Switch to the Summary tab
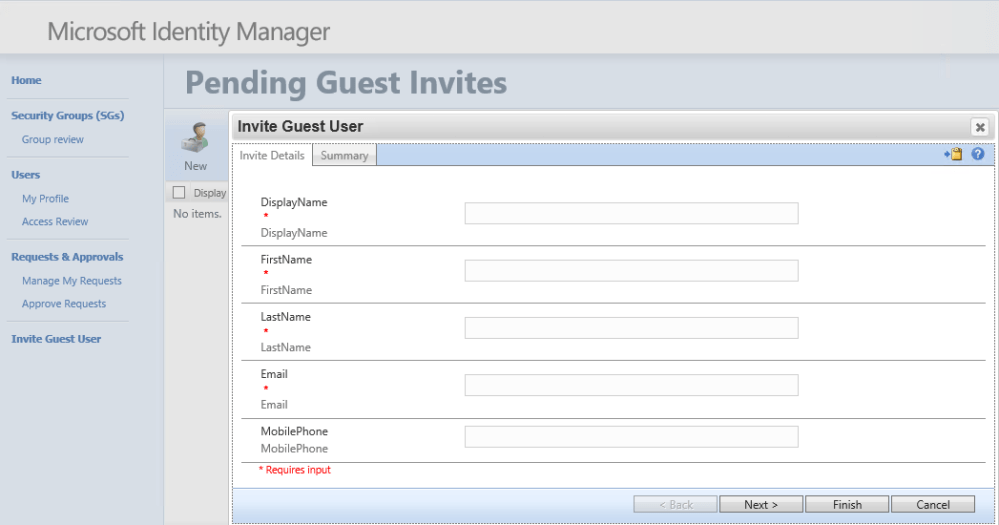This screenshot has width=999, height=525. pos(344,156)
